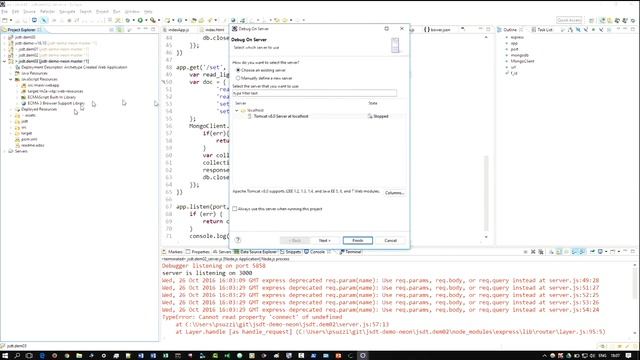Image resolution: width=640 pixels, height=360 pixels.
Task: Collapse the JavaScript Resources node
Action: click(x=11, y=79)
